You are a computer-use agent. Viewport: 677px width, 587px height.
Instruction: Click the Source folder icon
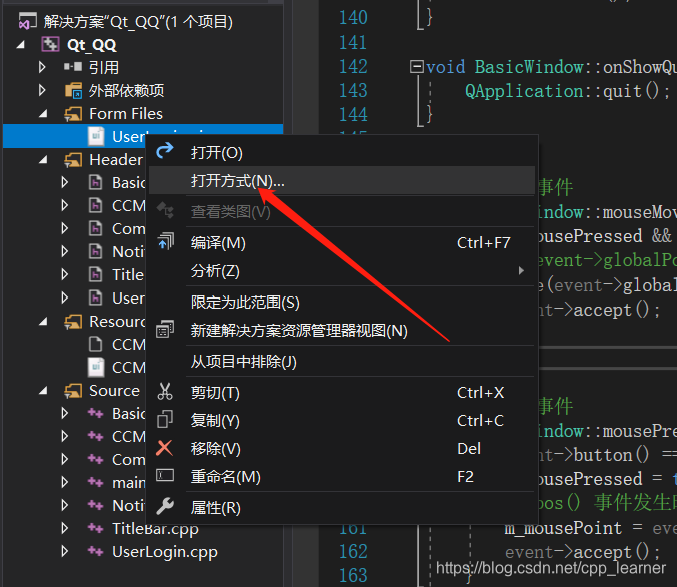73,391
